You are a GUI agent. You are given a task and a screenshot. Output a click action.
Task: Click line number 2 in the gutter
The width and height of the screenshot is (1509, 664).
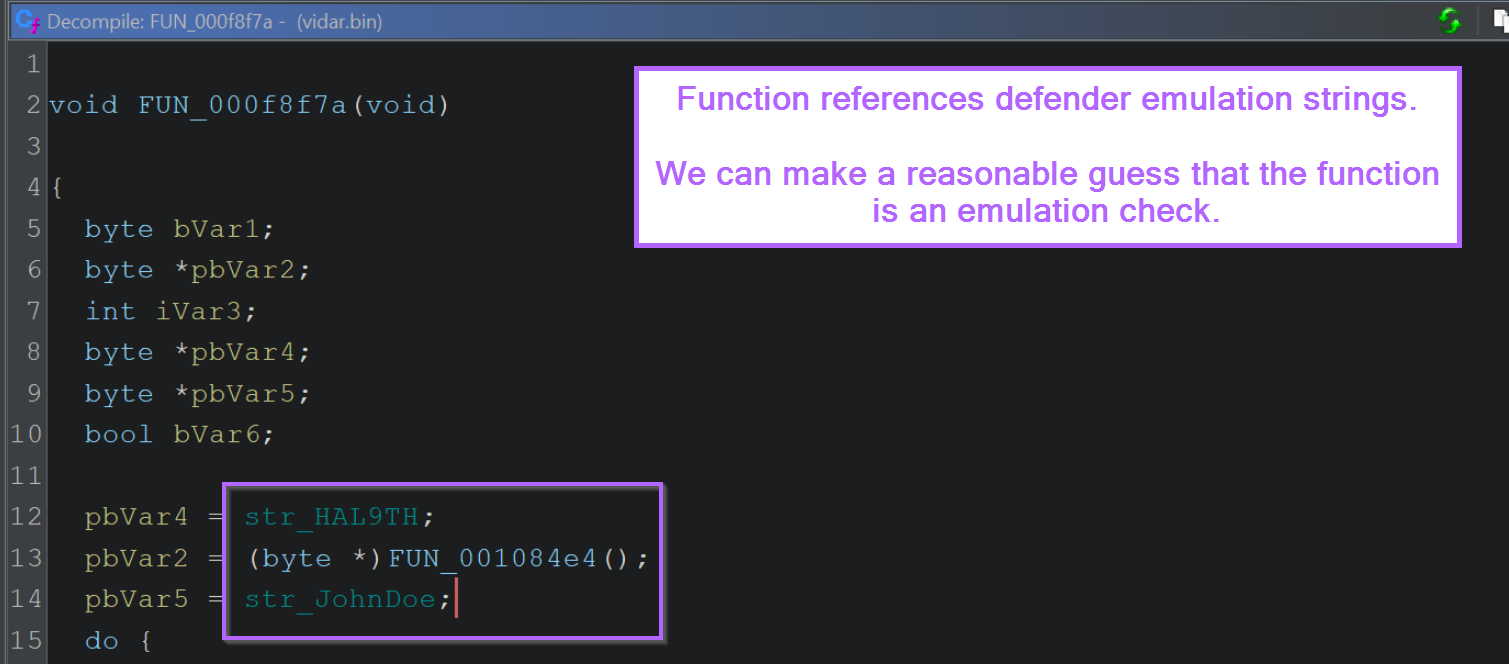[34, 105]
